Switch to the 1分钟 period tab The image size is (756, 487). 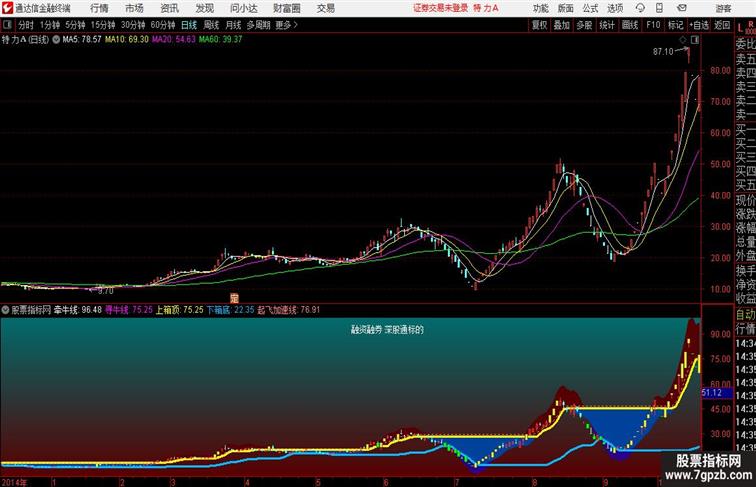tap(50, 25)
